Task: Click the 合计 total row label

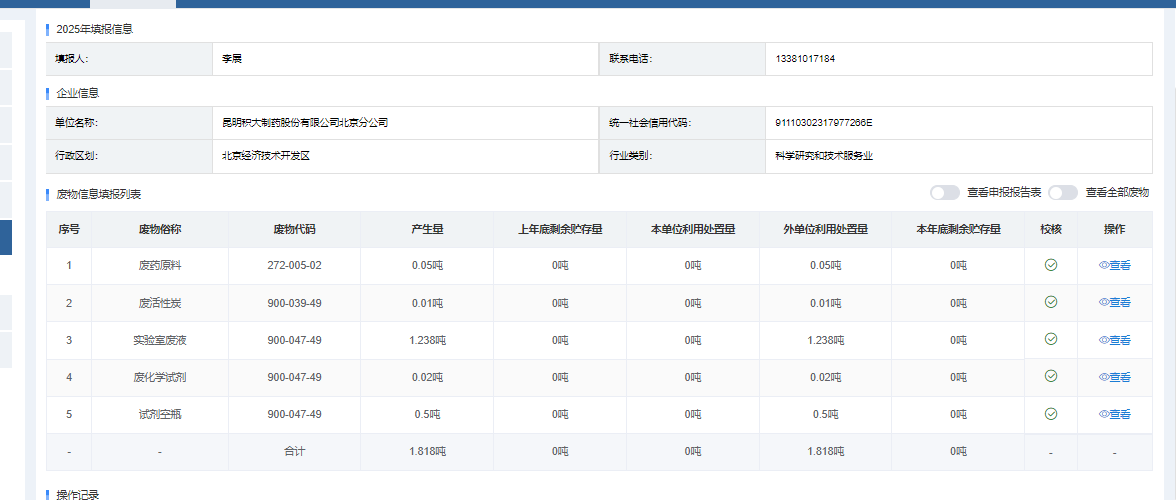Action: (294, 452)
